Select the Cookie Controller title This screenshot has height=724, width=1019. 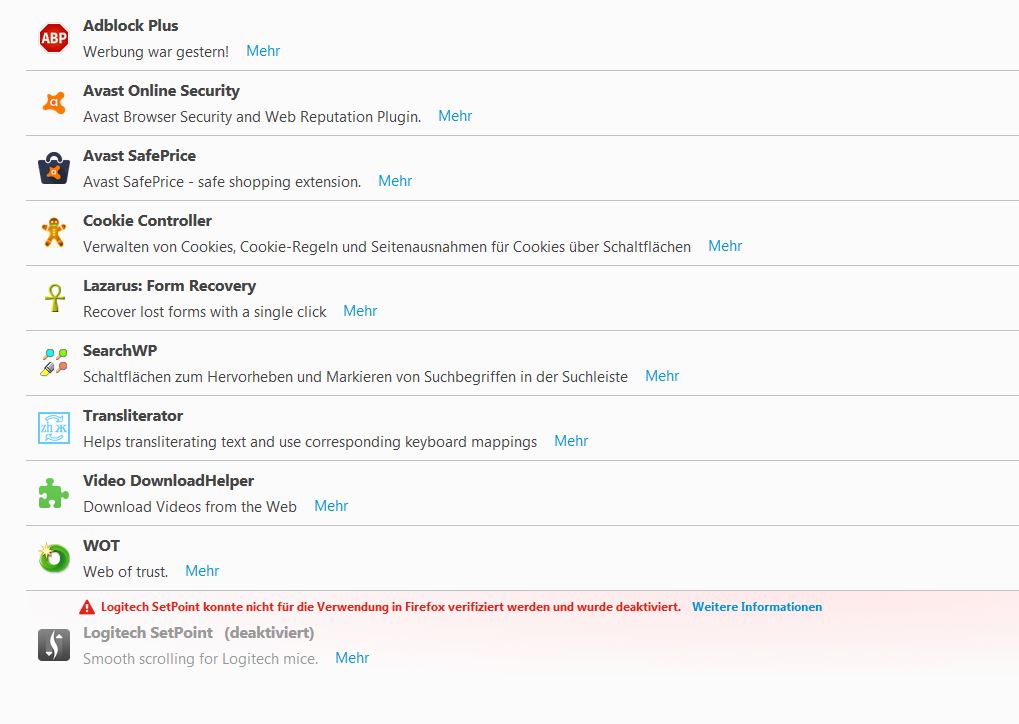tap(148, 221)
